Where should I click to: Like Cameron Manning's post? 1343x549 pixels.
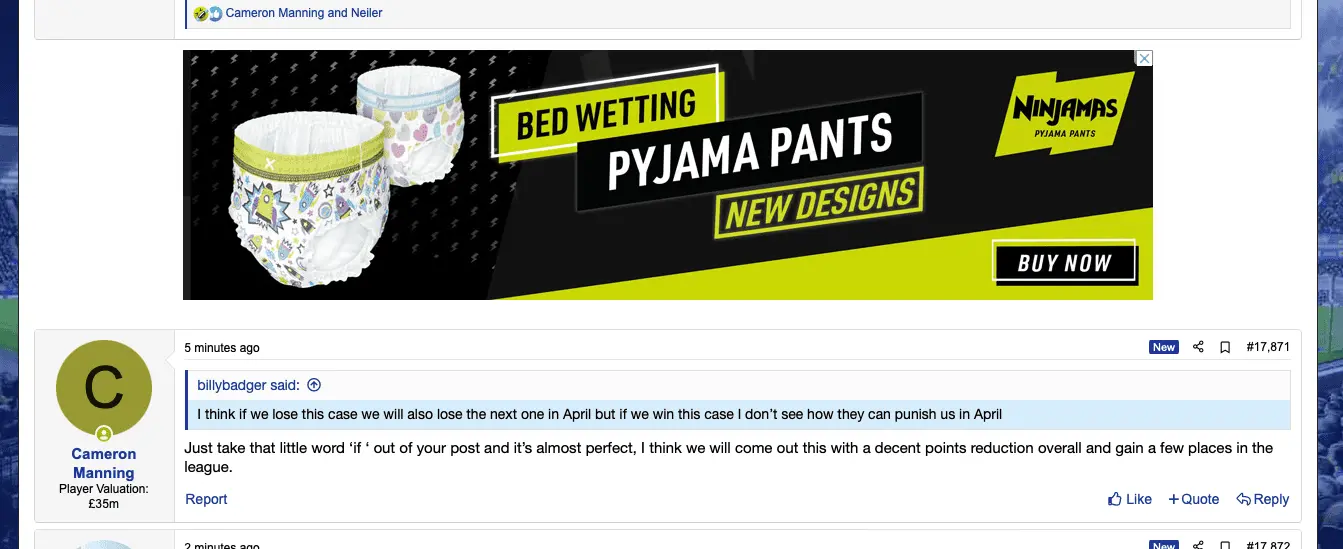tap(1130, 499)
